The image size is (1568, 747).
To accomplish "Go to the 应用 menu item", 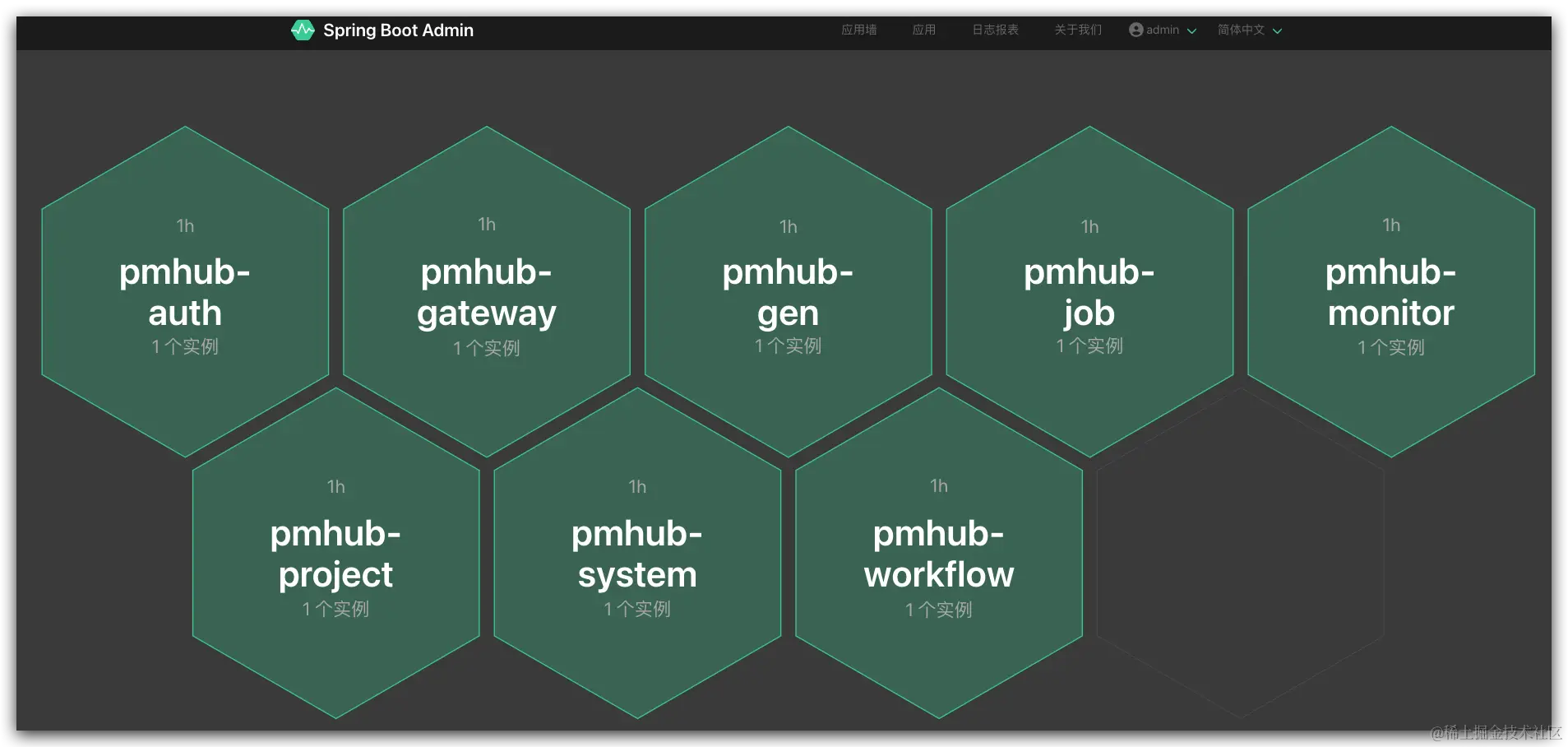I will coord(923,30).
